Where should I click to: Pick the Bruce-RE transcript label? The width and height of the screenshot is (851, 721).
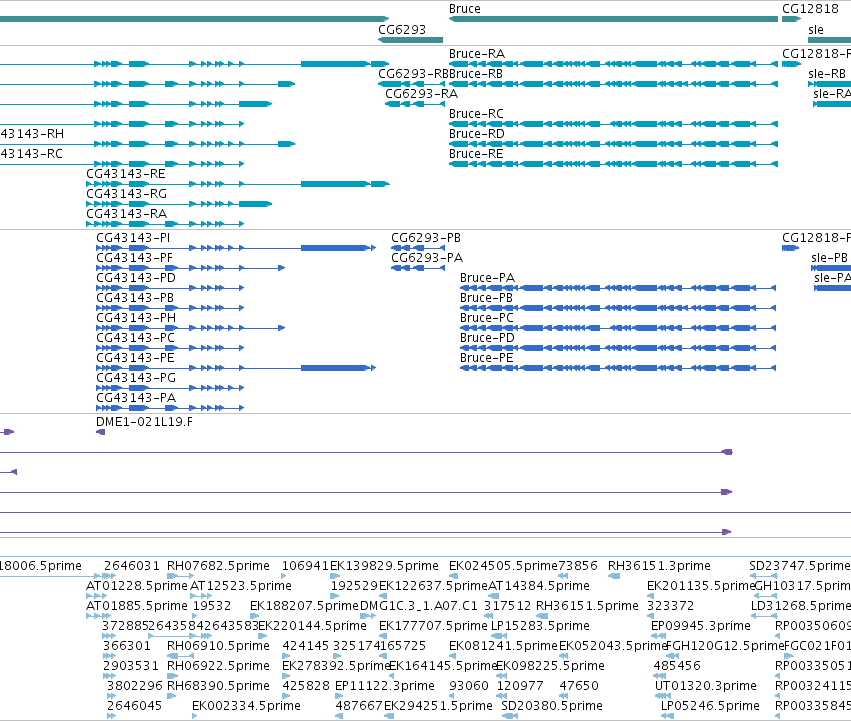pos(476,154)
